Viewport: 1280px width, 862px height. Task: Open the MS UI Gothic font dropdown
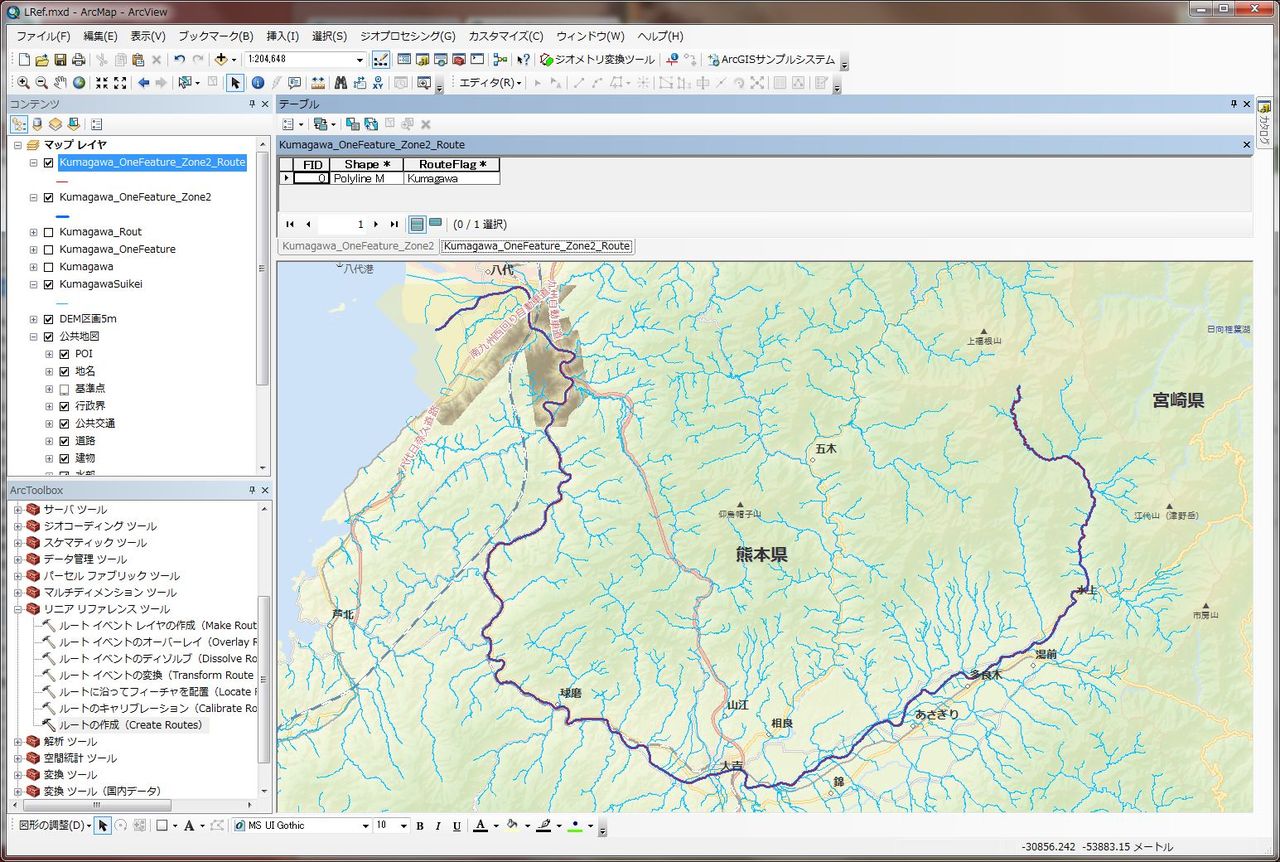pos(365,826)
